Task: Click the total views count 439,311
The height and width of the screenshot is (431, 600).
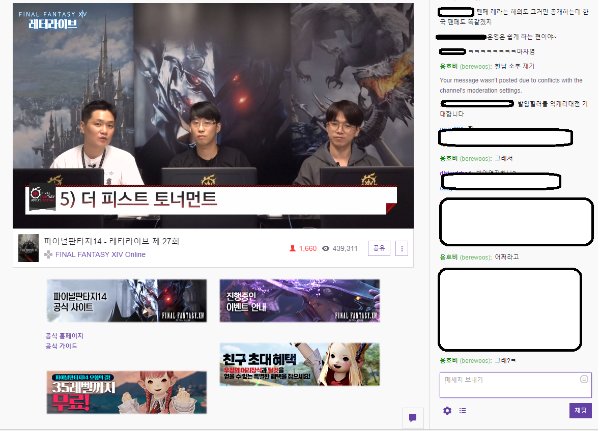Action: click(345, 248)
